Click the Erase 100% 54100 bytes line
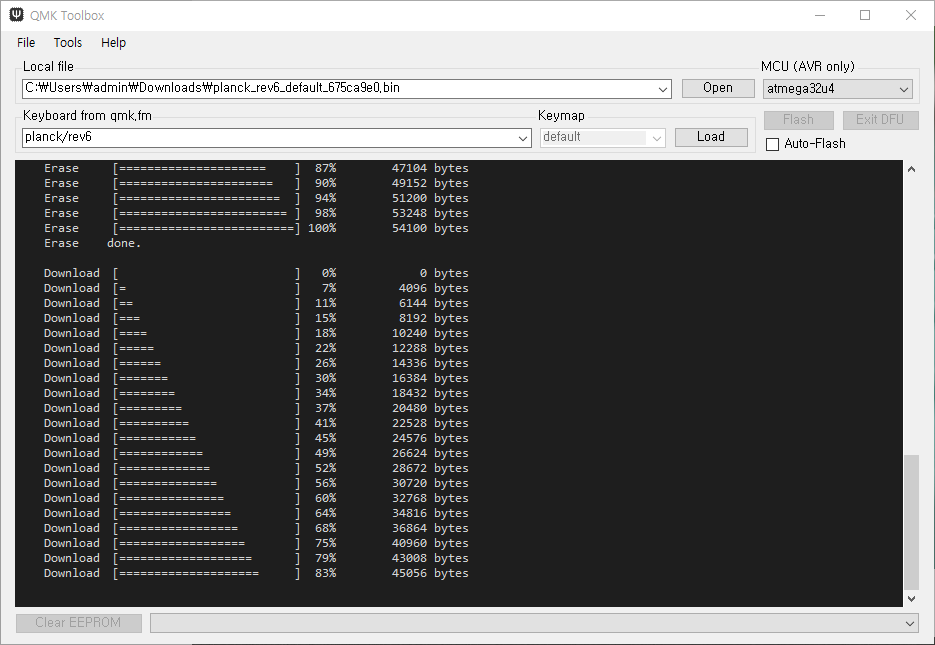 pos(256,228)
